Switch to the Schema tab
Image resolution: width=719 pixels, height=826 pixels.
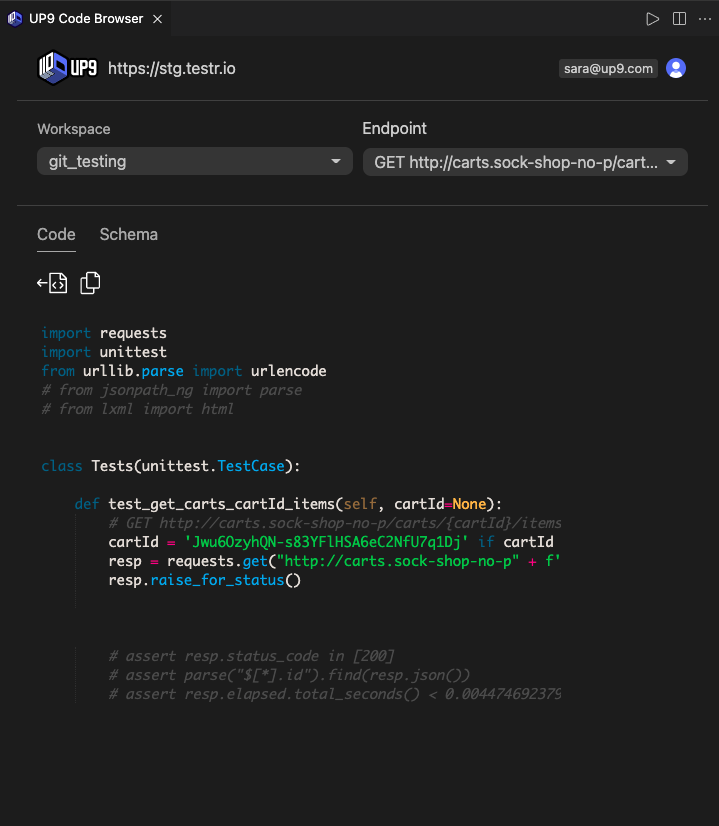pos(129,234)
